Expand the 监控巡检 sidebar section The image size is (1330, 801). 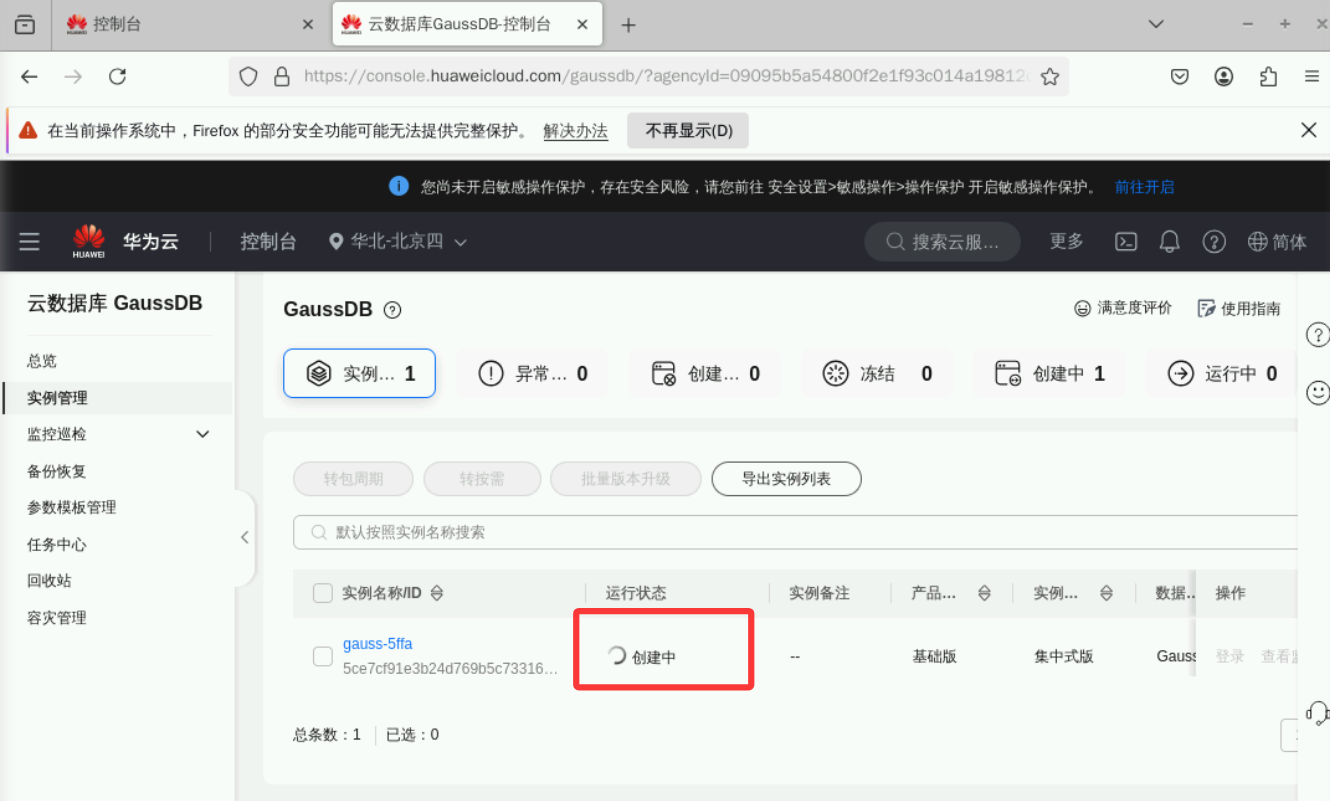click(x=118, y=434)
